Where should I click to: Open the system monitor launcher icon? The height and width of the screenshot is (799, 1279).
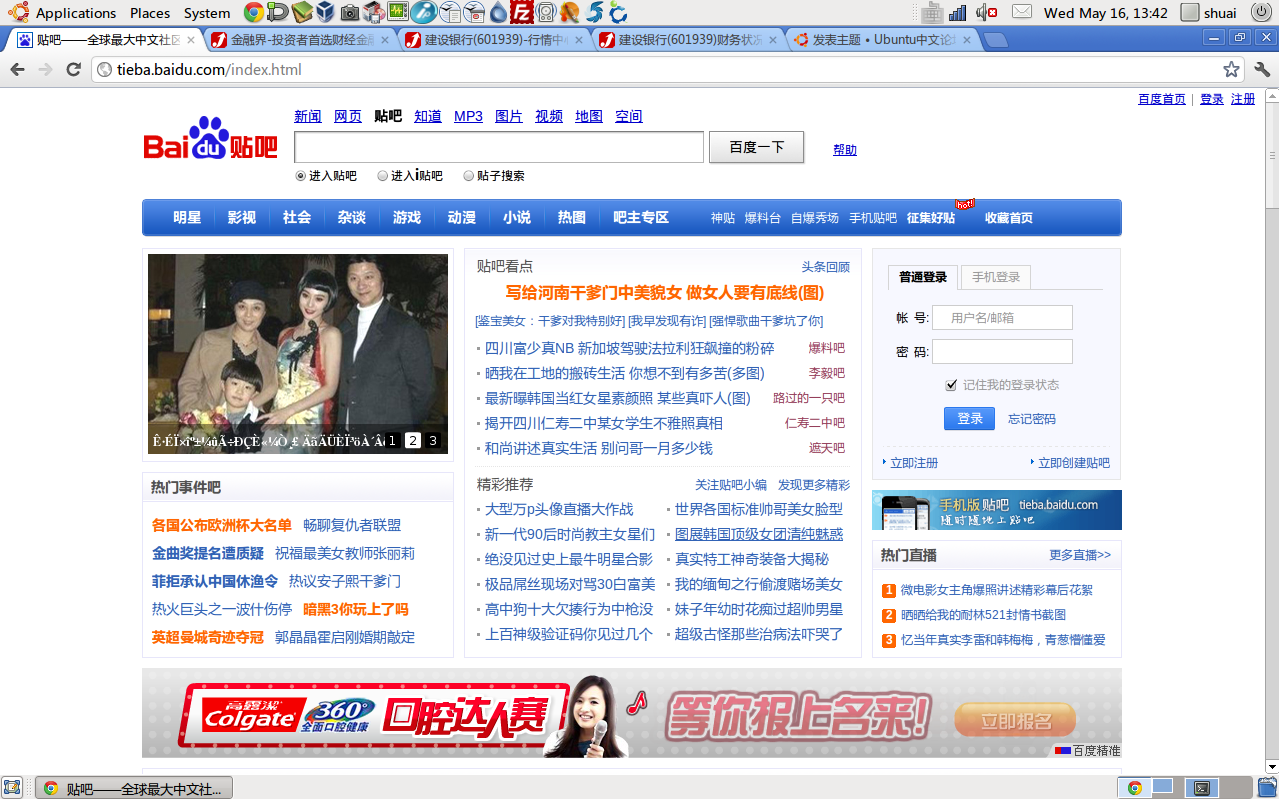398,13
